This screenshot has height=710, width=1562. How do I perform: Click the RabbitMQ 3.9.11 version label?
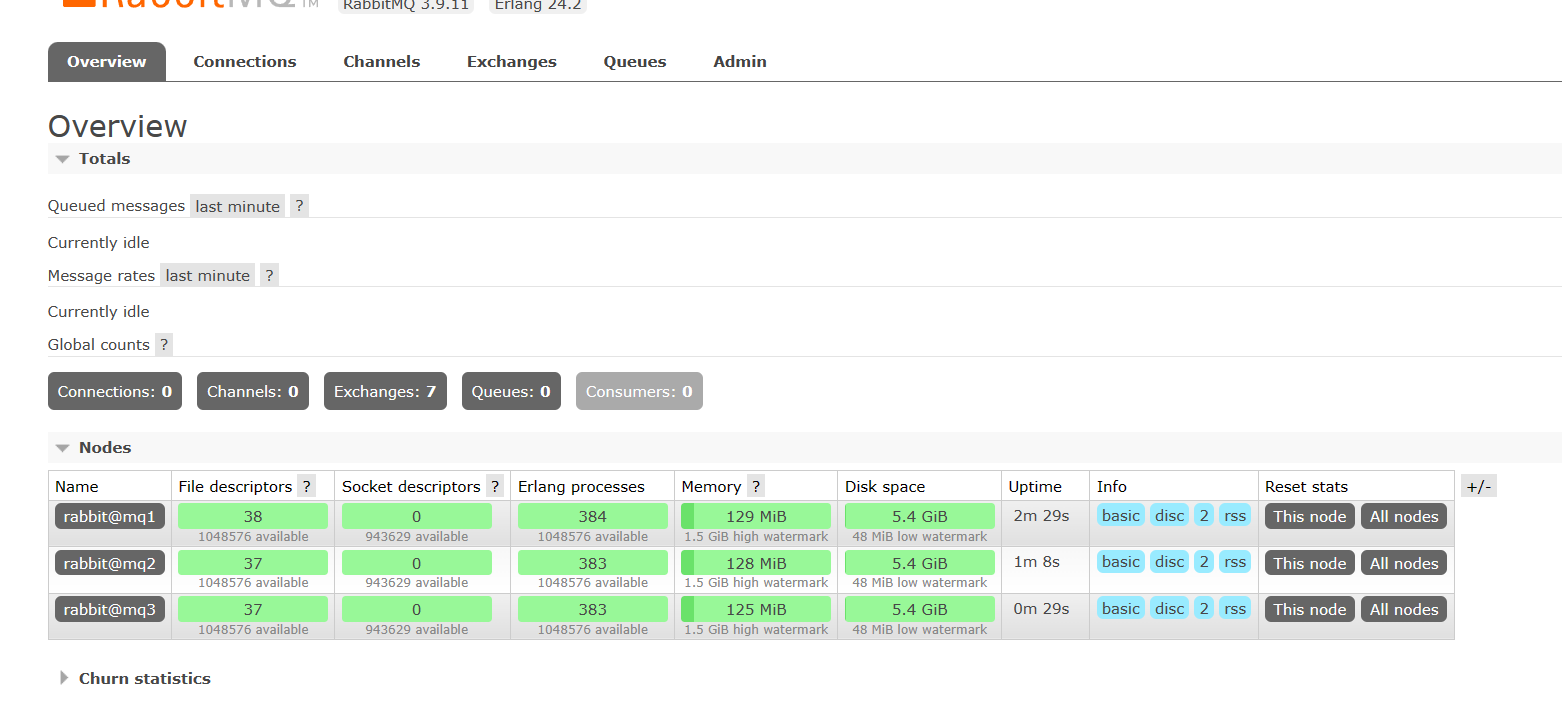[x=406, y=5]
